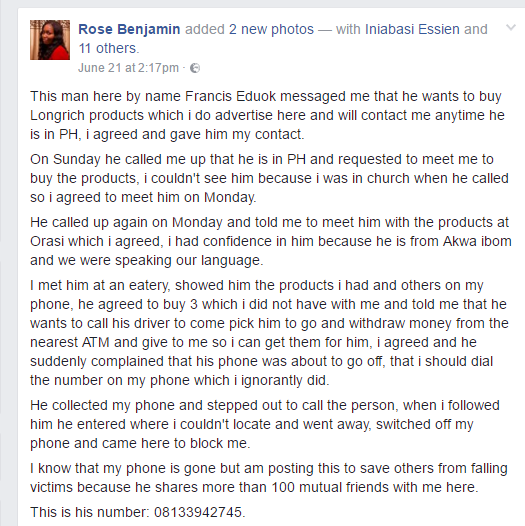The width and height of the screenshot is (525, 526).
Task: Click the word 'Longrich' in the post
Action: (x=57, y=116)
